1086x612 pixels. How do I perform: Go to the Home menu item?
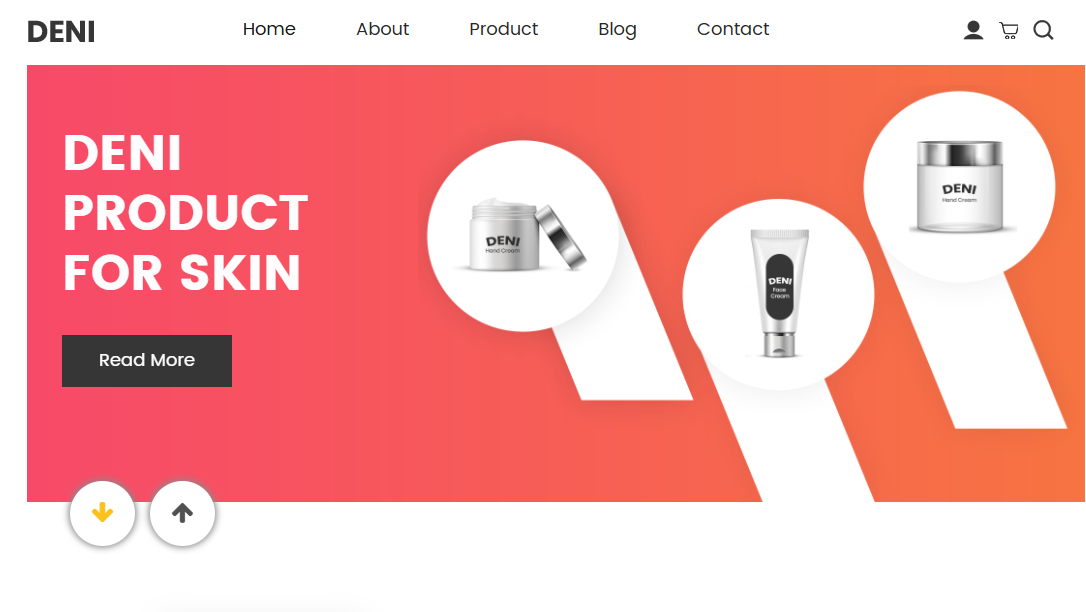[269, 29]
